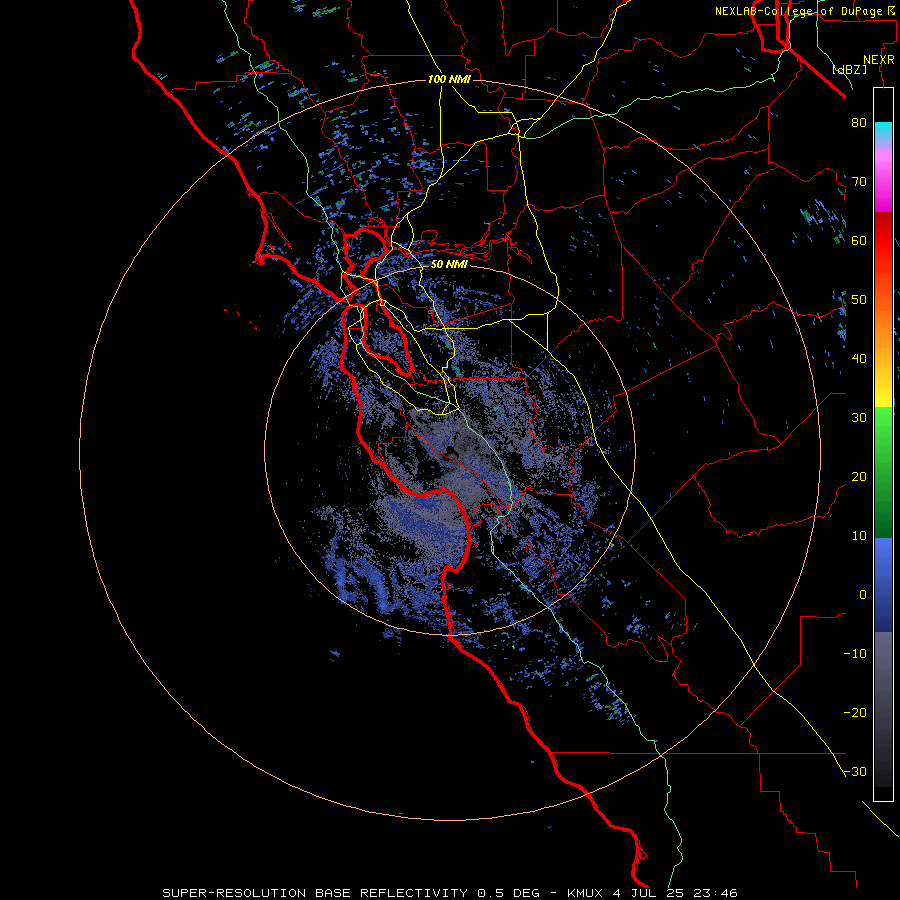Image resolution: width=900 pixels, height=900 pixels.
Task: Click the 50 NMI range ring label
Action: pos(449,264)
